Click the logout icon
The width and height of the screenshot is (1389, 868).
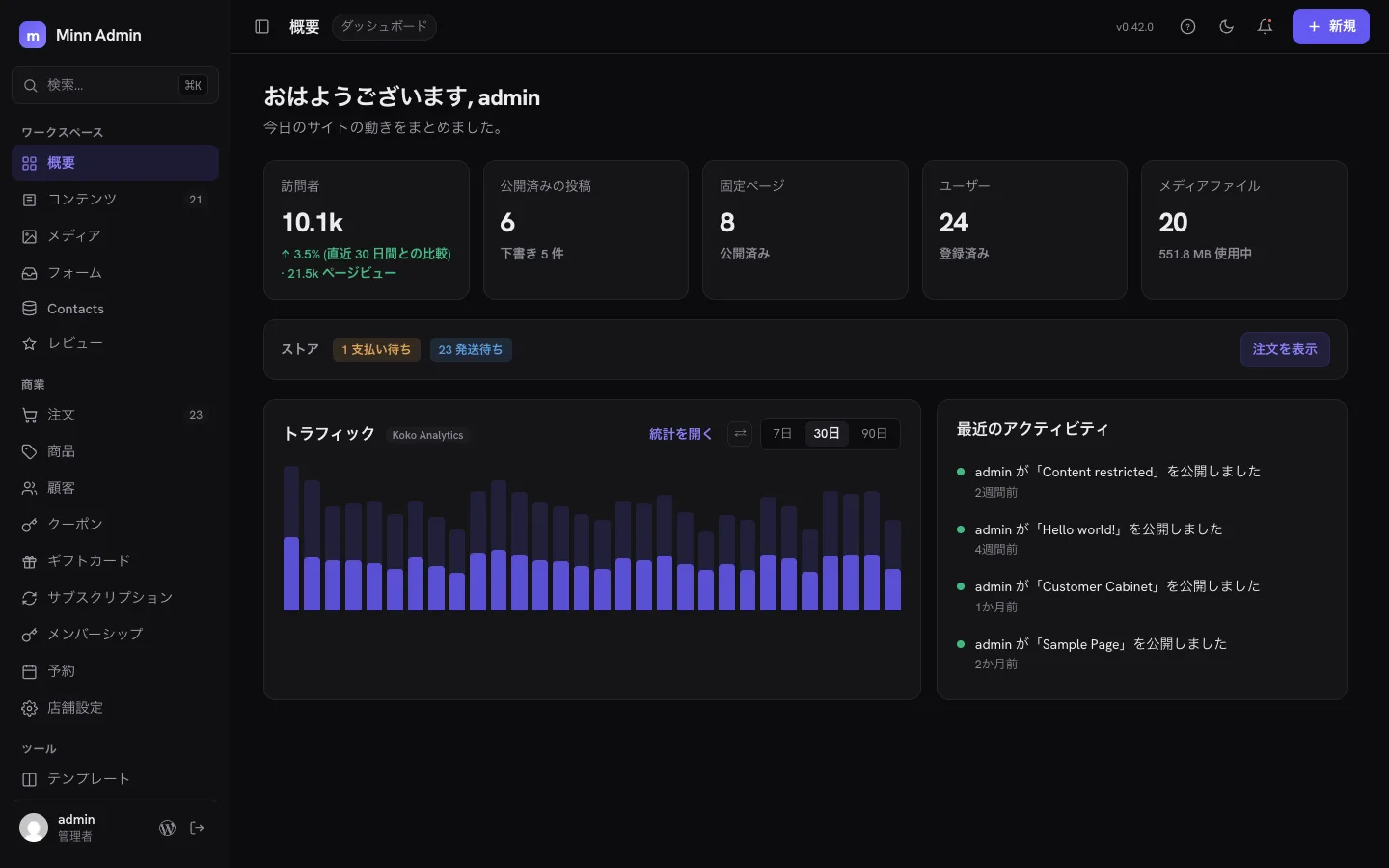[198, 827]
